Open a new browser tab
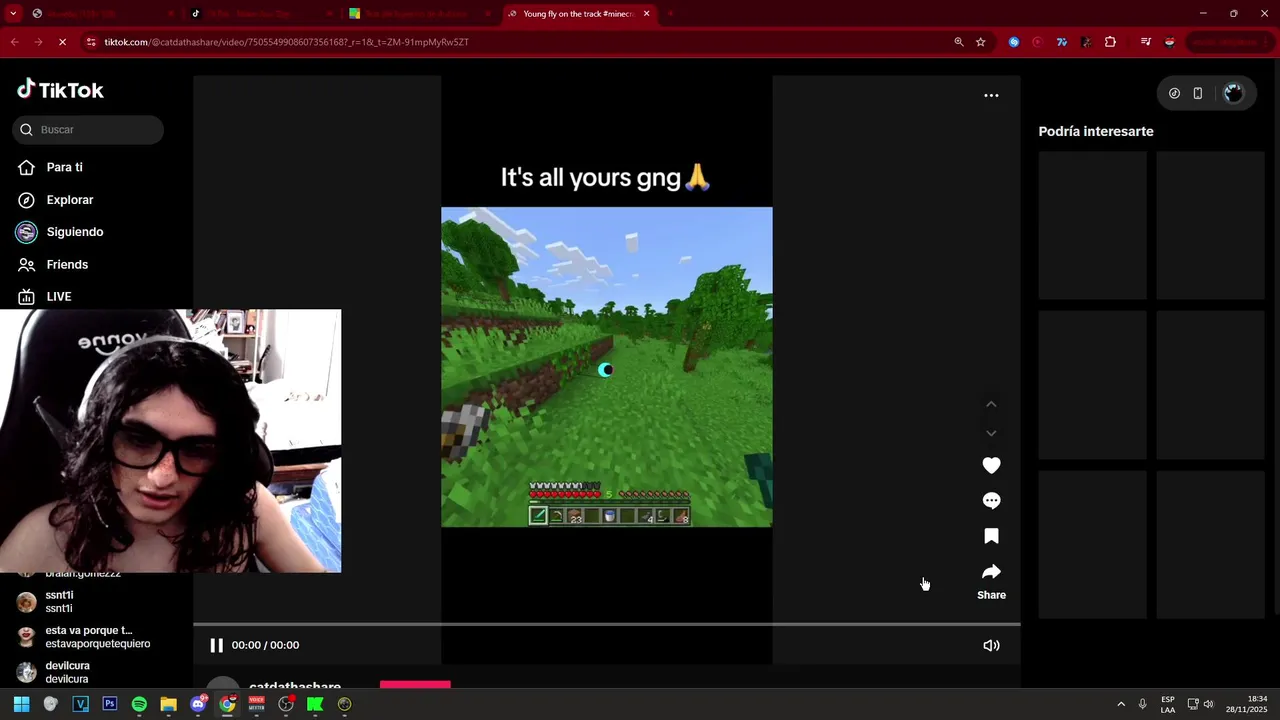This screenshot has height=720, width=1280. coord(670,14)
